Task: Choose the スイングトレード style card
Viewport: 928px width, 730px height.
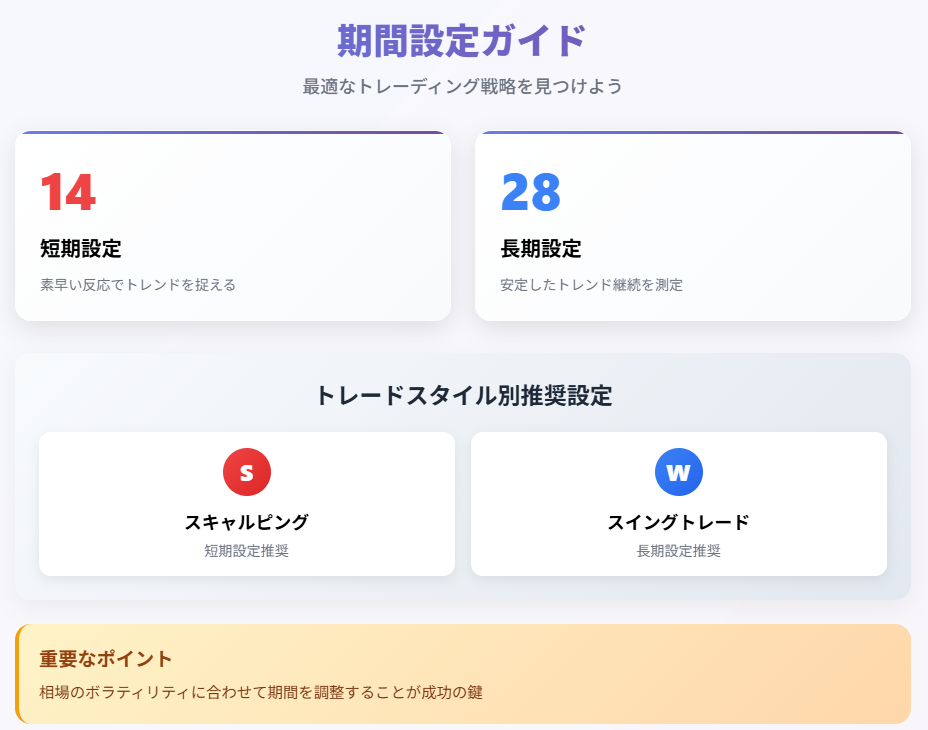Action: [679, 504]
